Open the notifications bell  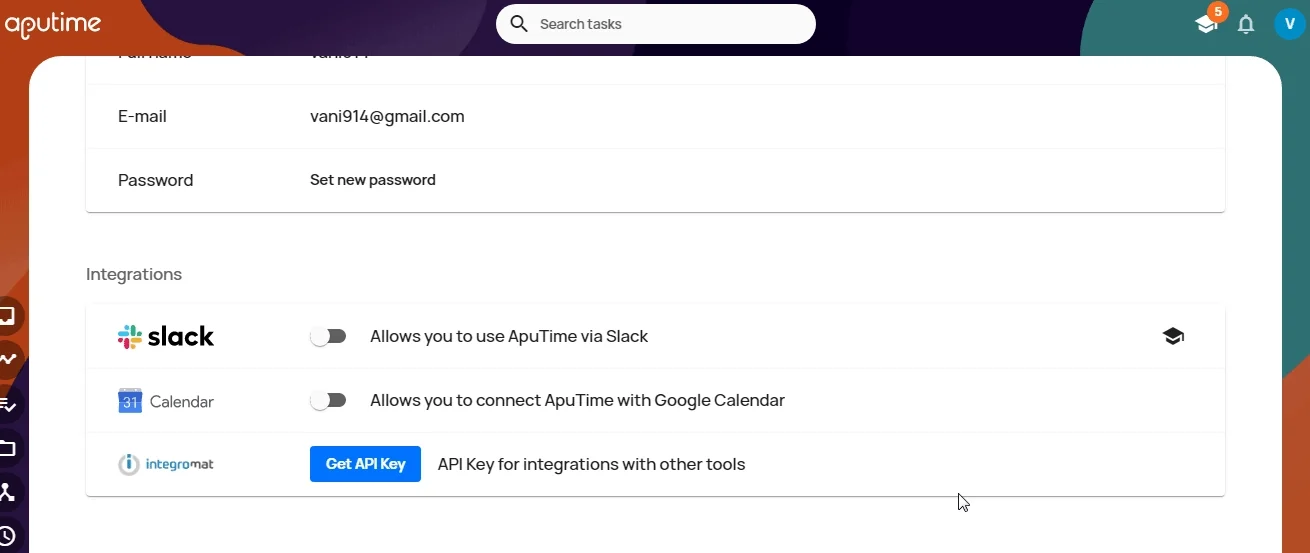click(1246, 25)
